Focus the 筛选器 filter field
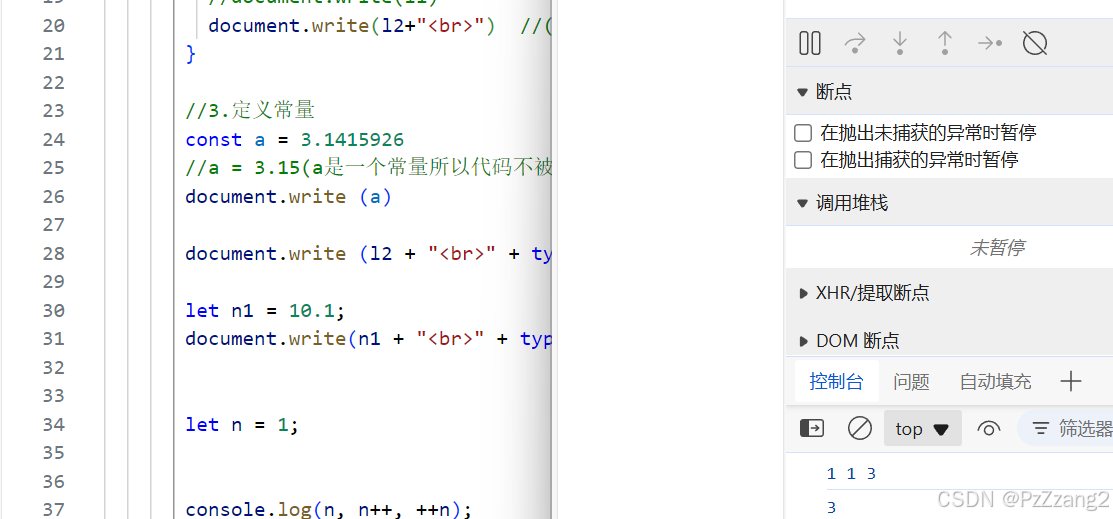 (x=1065, y=428)
